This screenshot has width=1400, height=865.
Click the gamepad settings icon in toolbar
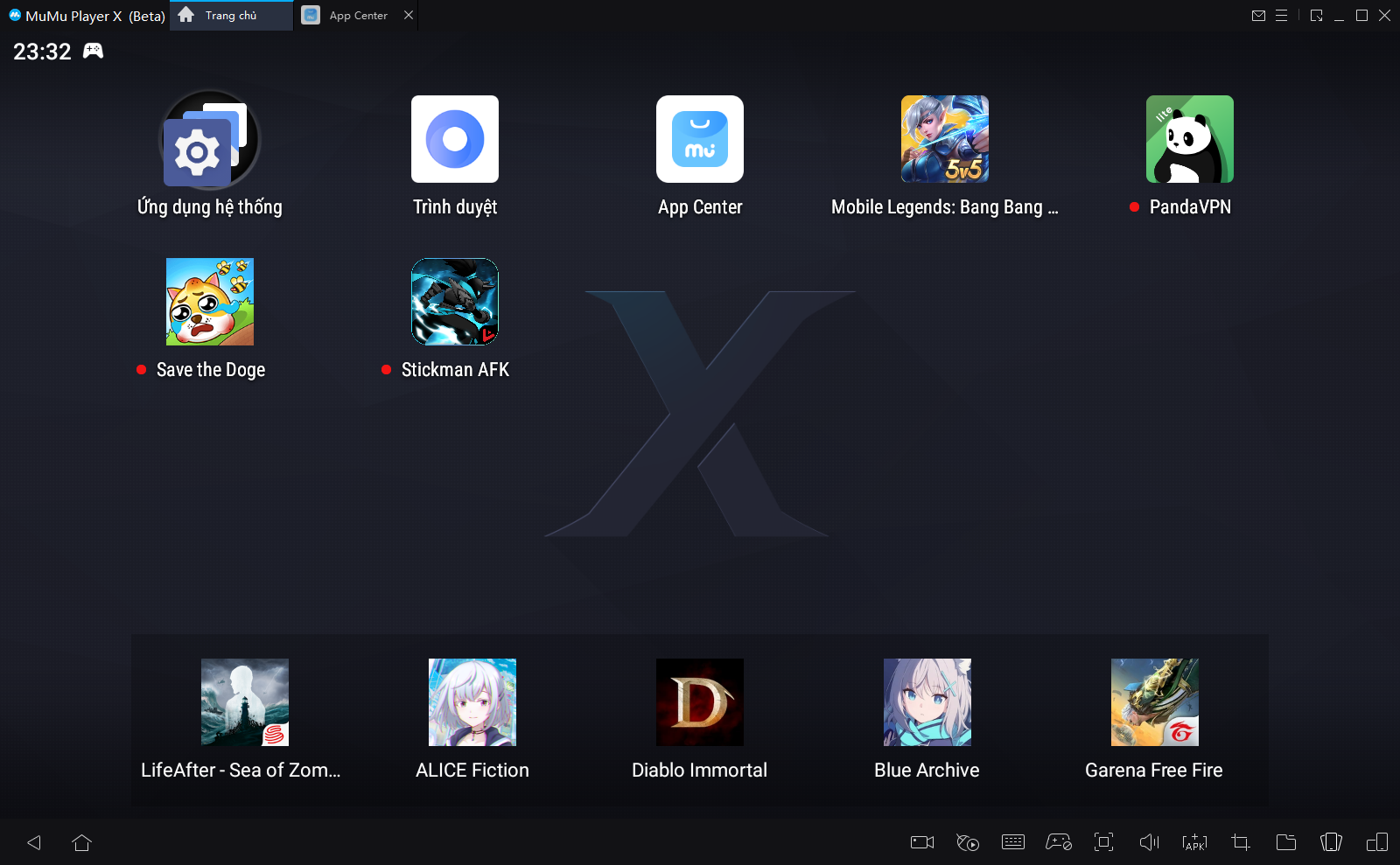(x=1059, y=842)
